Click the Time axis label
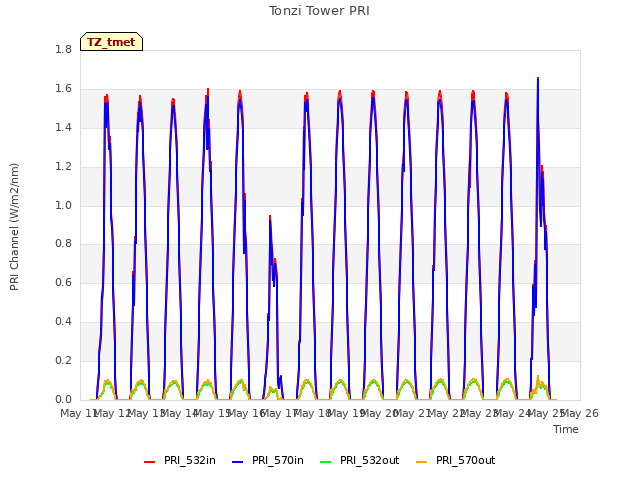Image resolution: width=640 pixels, height=480 pixels. (566, 429)
